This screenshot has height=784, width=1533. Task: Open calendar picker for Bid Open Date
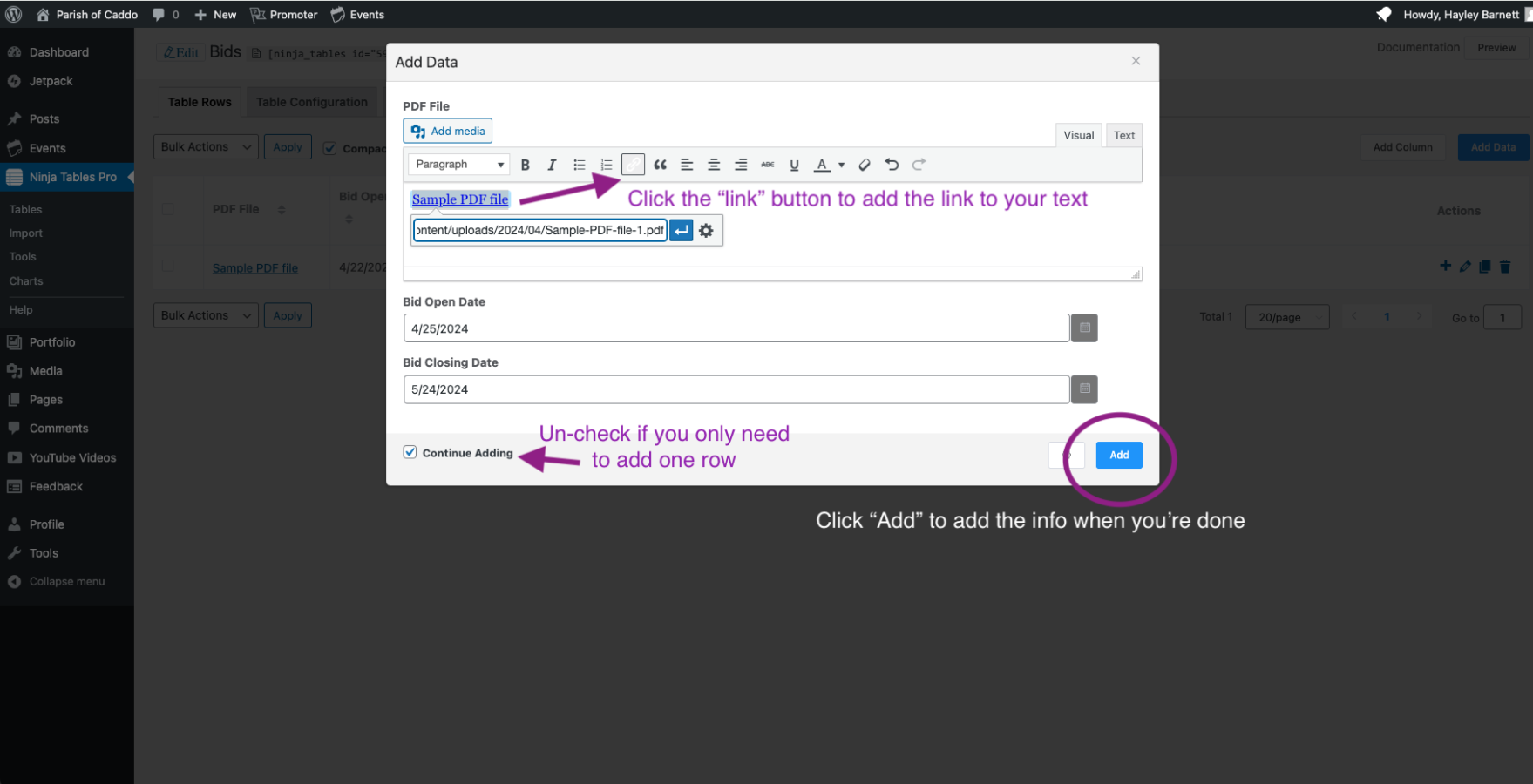[1084, 328]
